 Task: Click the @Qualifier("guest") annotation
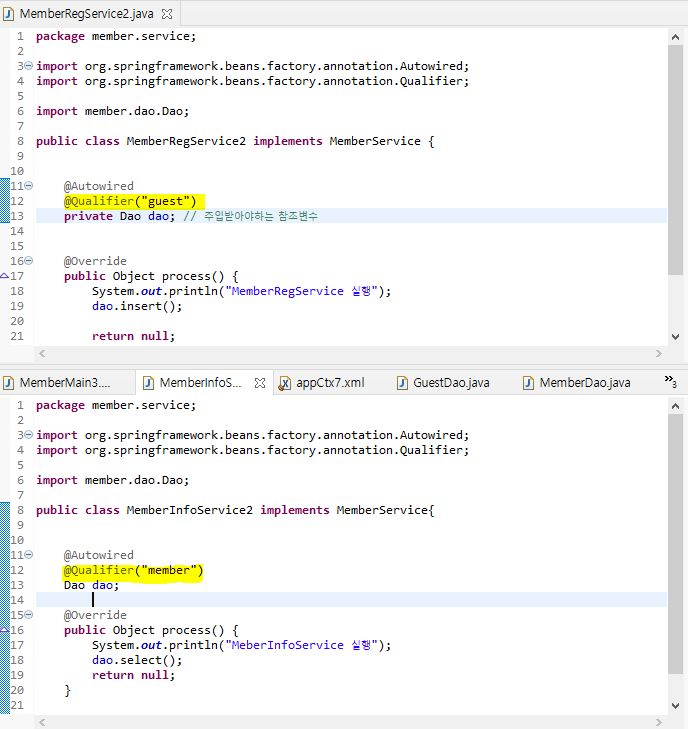(131, 201)
